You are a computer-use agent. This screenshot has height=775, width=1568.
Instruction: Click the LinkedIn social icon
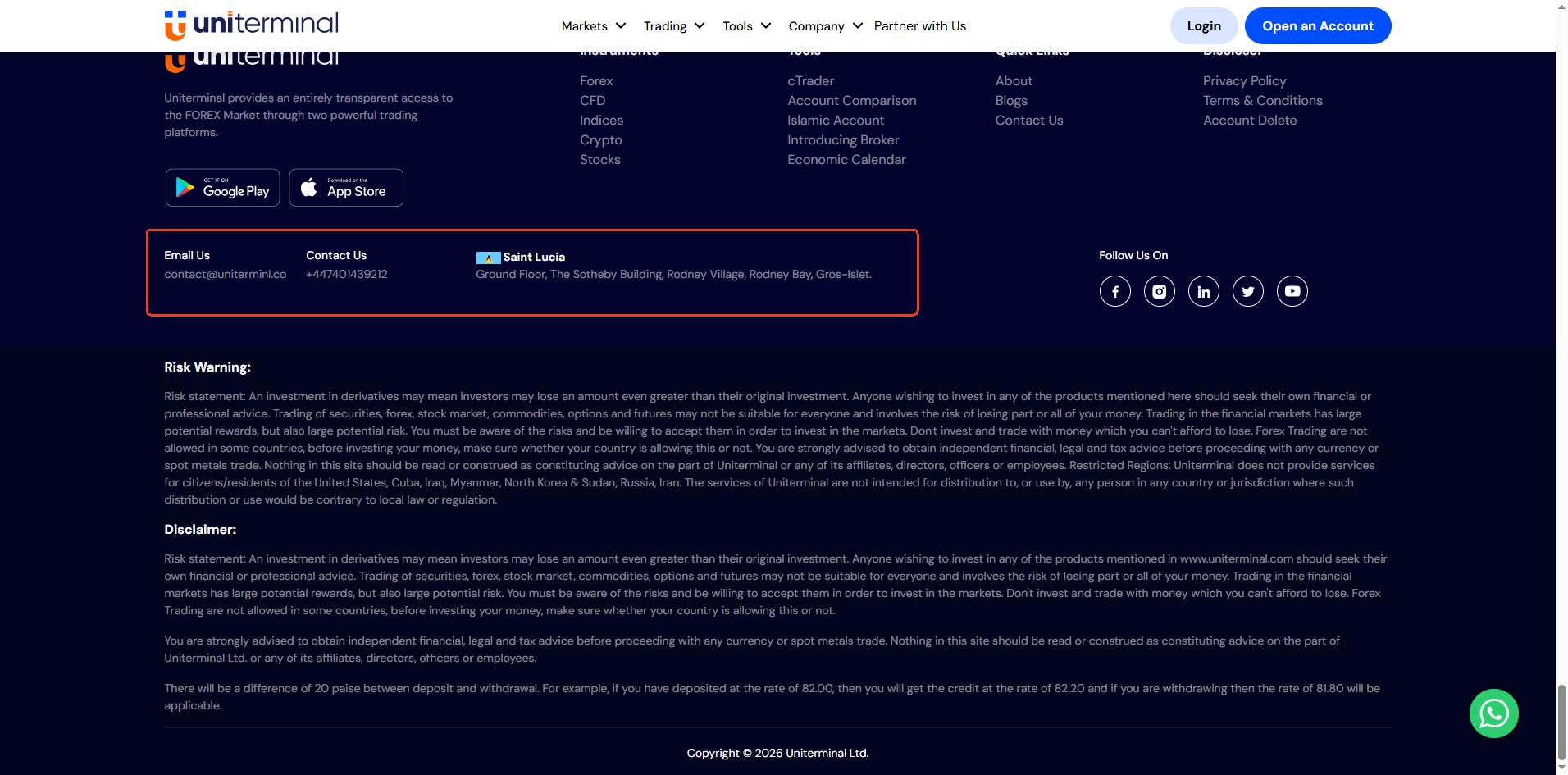tap(1203, 291)
